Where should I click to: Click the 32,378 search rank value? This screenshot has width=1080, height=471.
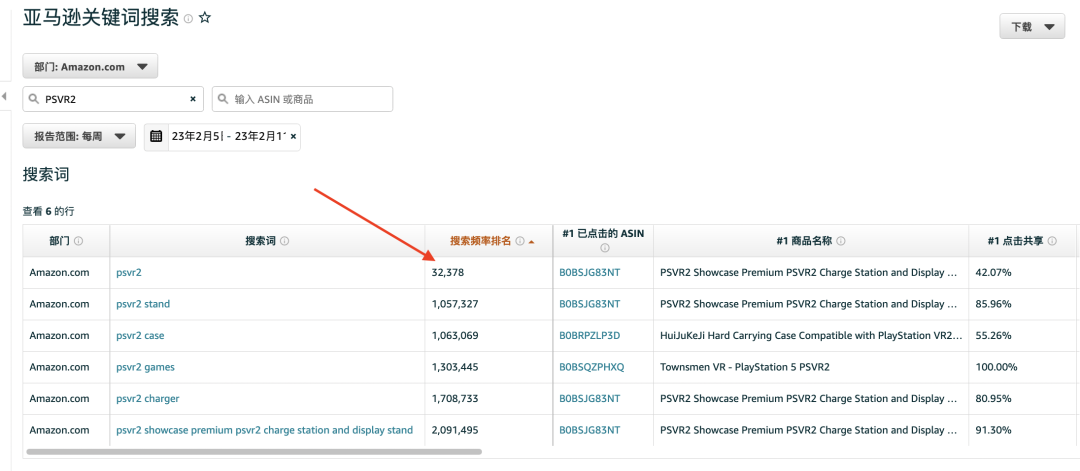pyautogui.click(x=448, y=273)
